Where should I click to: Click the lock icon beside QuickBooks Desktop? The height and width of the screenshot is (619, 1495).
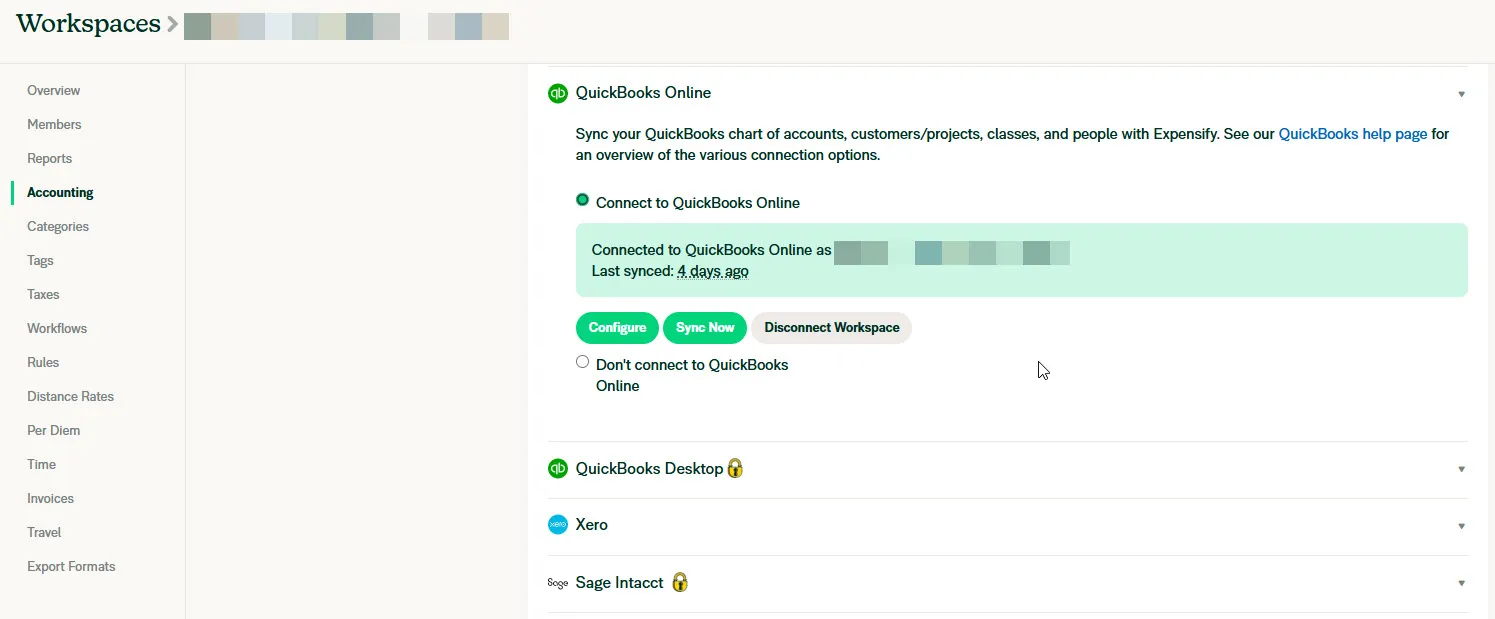735,468
